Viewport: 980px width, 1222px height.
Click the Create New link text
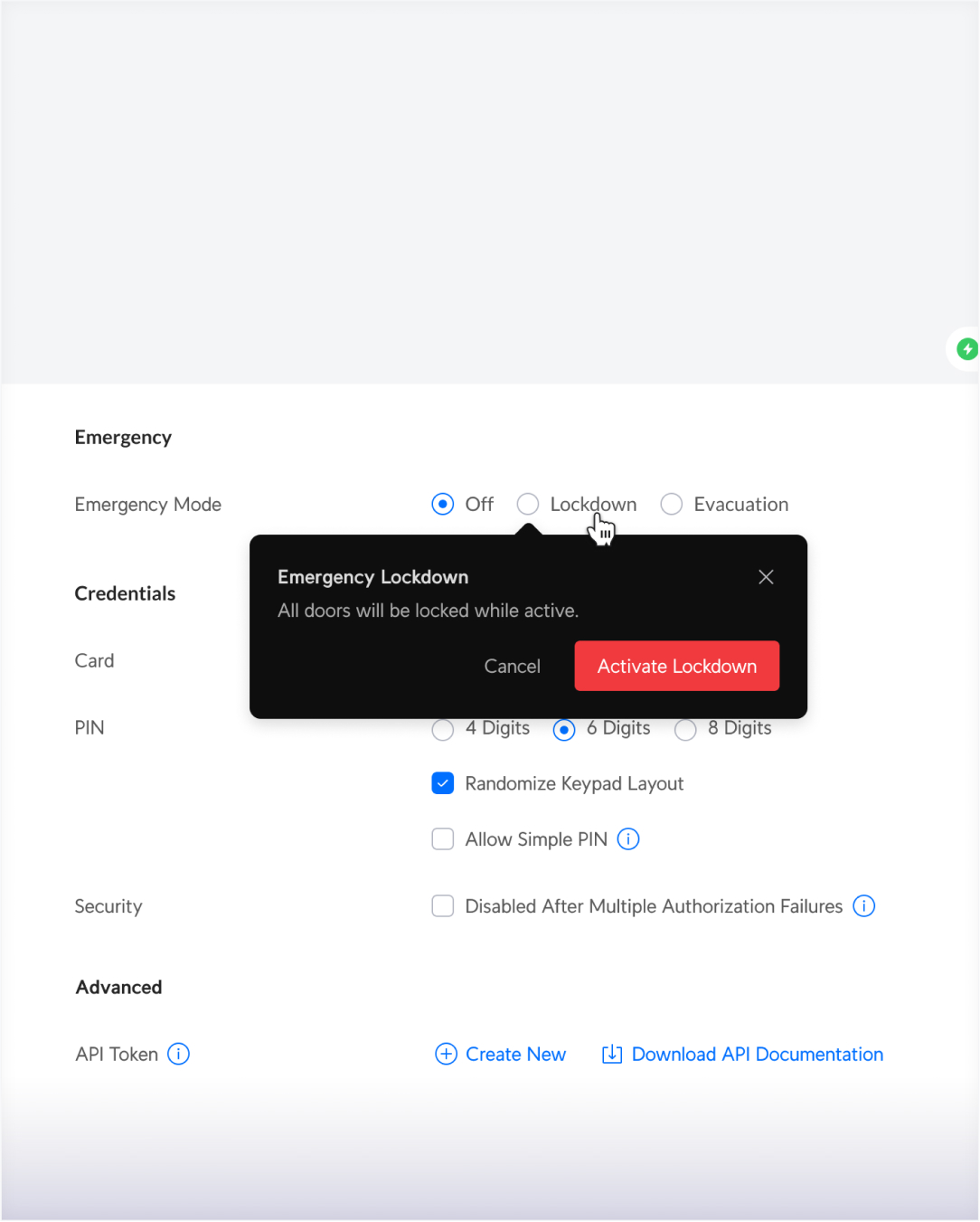point(515,1055)
